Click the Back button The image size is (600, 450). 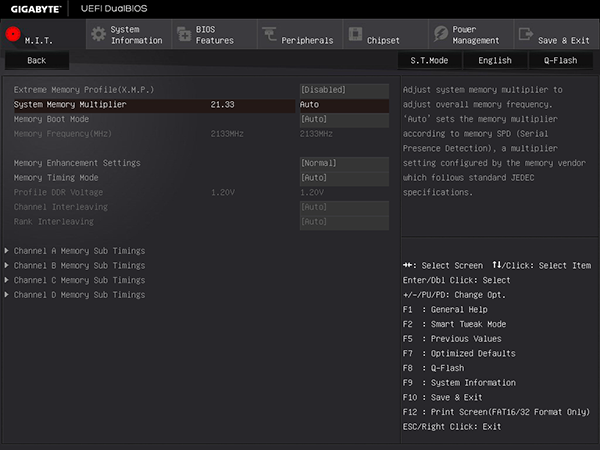pos(37,60)
